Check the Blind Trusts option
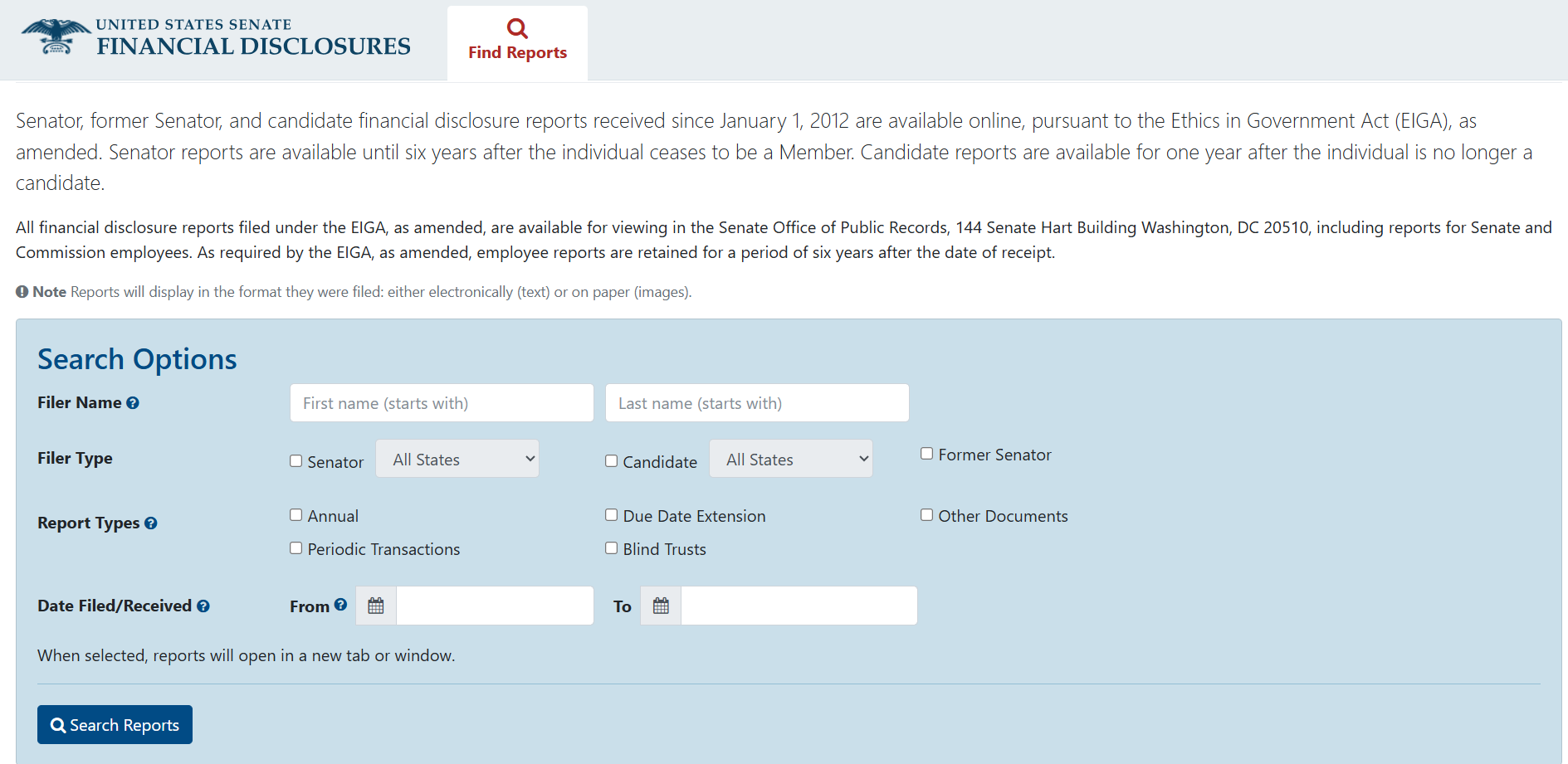The width and height of the screenshot is (1568, 764). [611, 548]
